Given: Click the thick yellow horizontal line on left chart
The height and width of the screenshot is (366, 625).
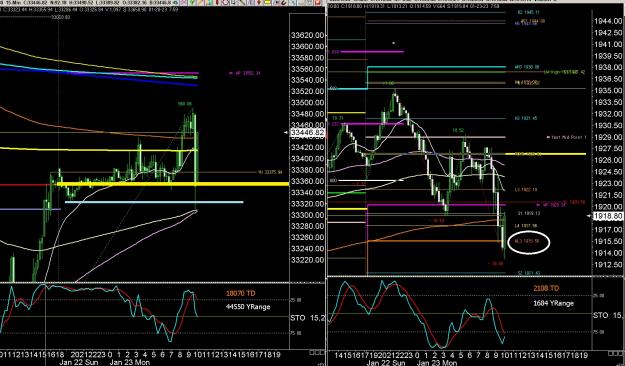Looking at the screenshot, I should (x=173, y=184).
